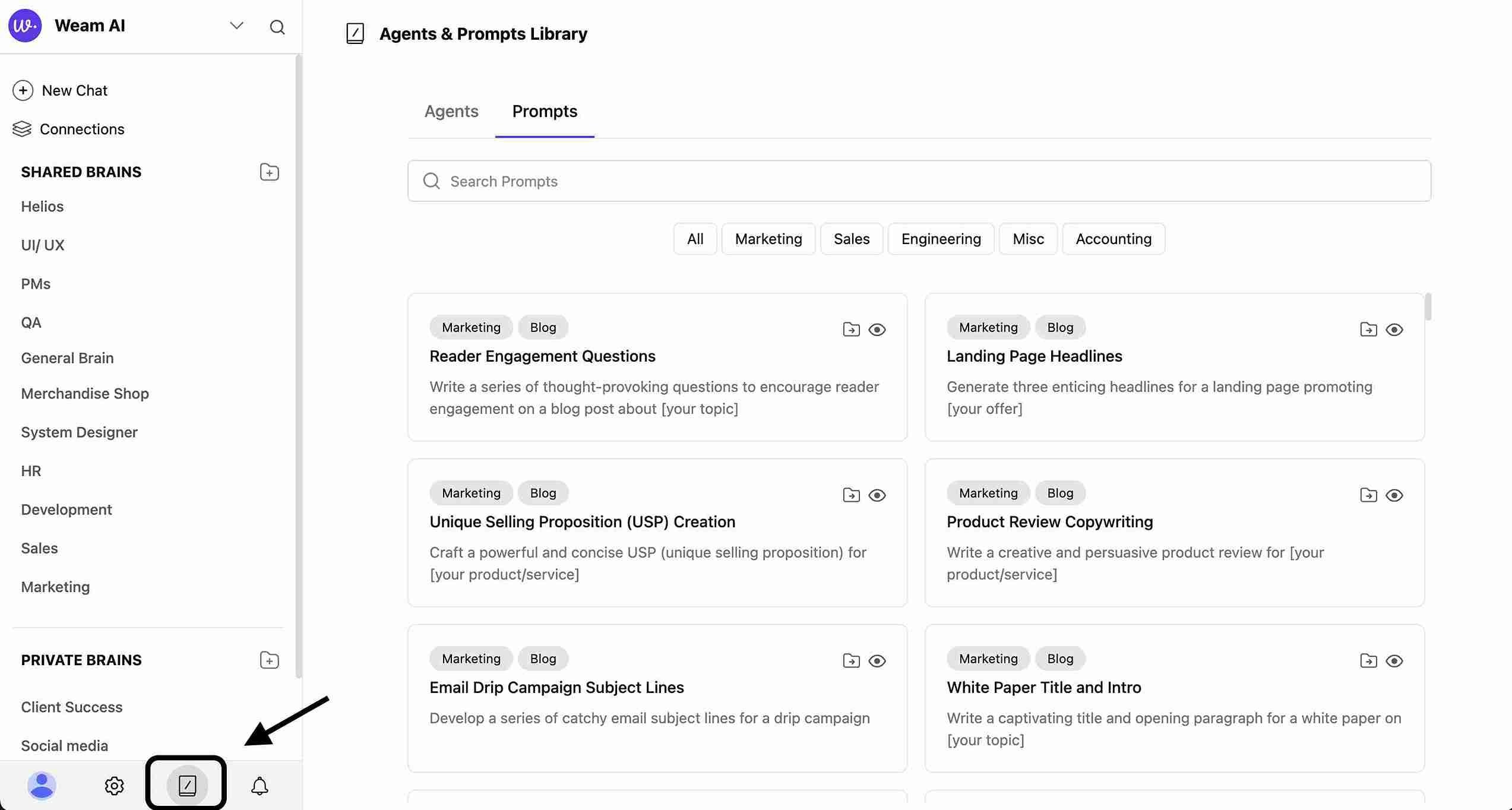Add Reader Engagement Questions prompt to brain

pyautogui.click(x=851, y=330)
